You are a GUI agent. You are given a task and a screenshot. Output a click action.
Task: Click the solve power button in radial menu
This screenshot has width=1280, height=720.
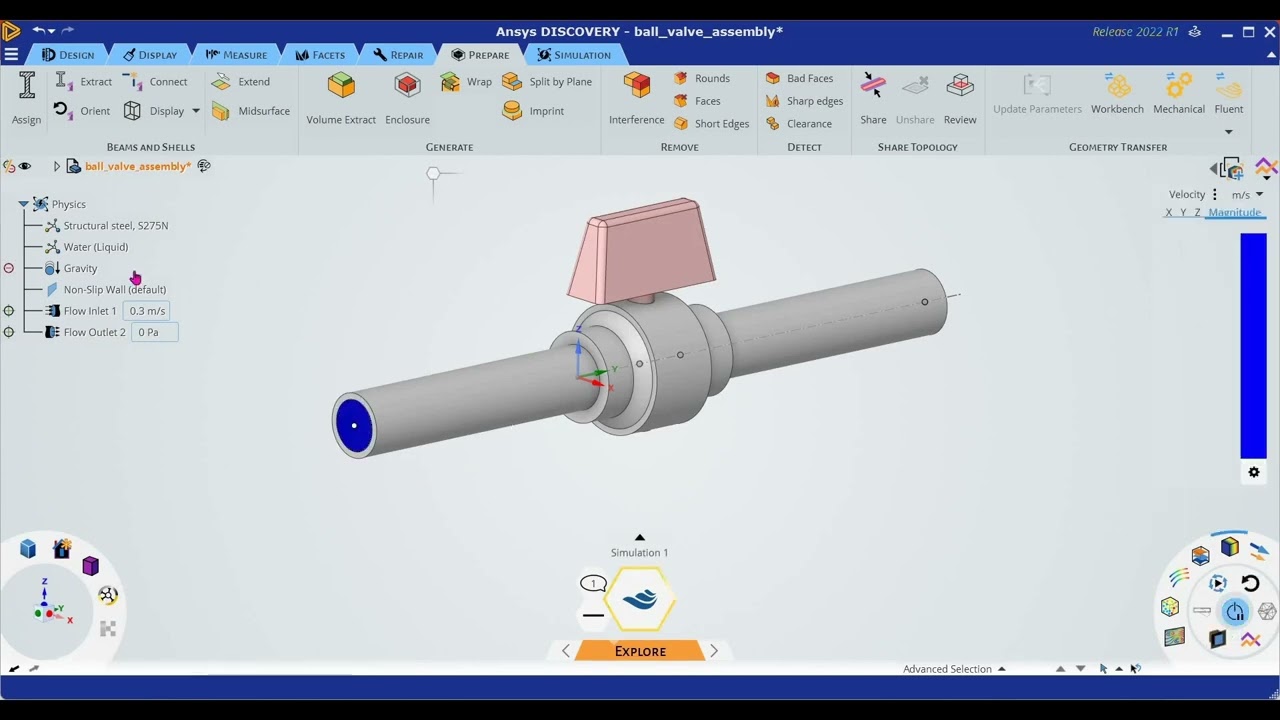tap(1236, 611)
